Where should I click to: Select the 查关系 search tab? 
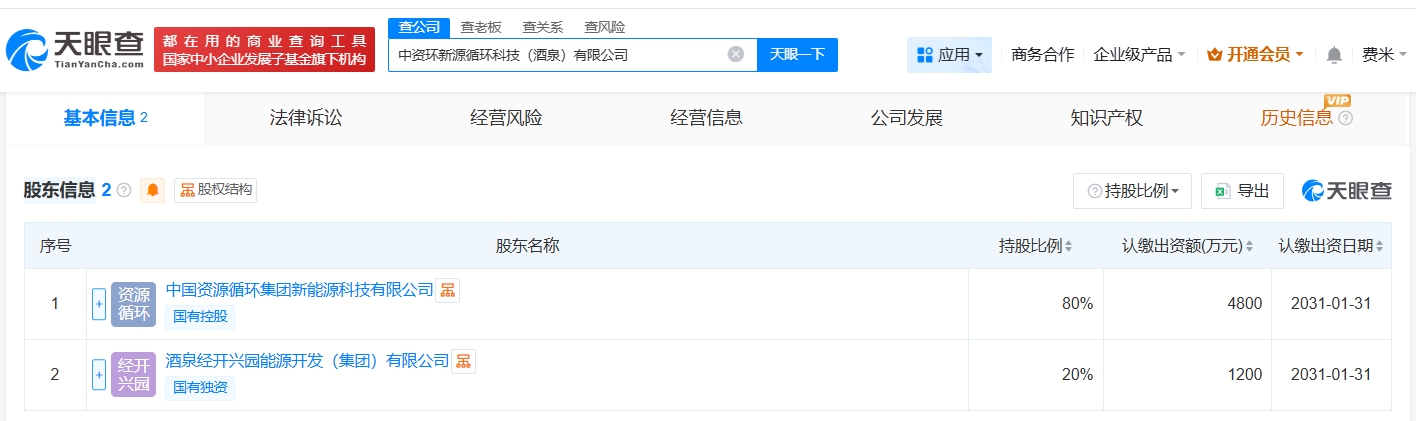[x=543, y=27]
